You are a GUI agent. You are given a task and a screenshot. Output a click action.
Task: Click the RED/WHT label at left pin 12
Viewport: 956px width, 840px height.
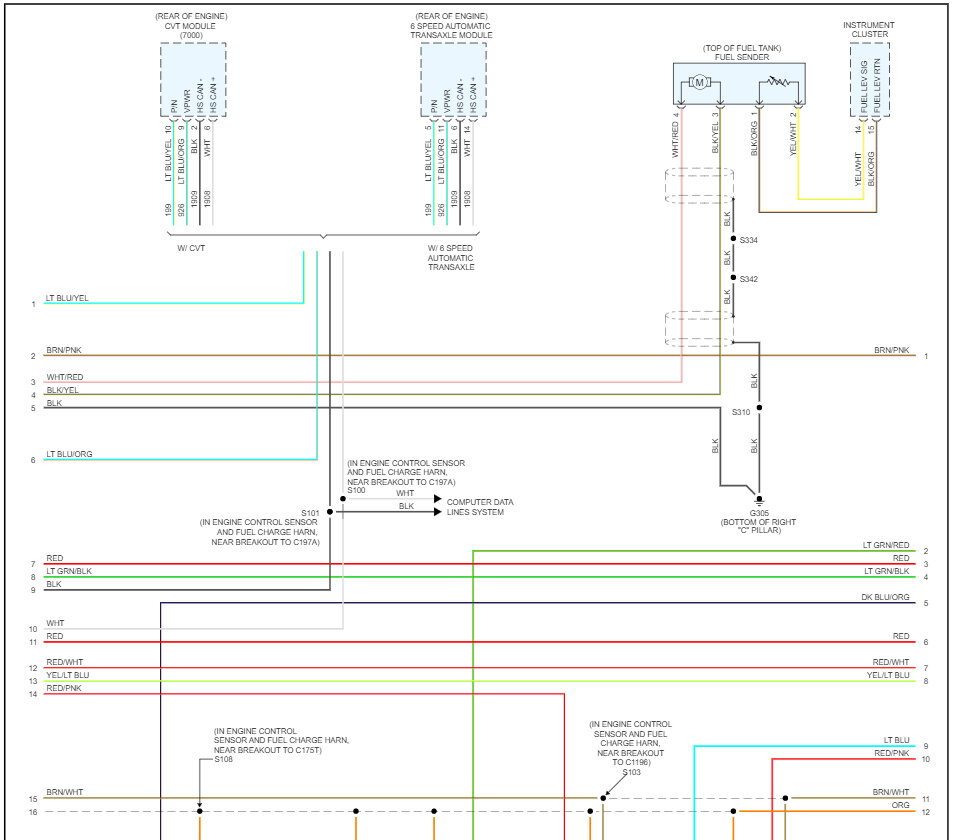click(x=65, y=662)
